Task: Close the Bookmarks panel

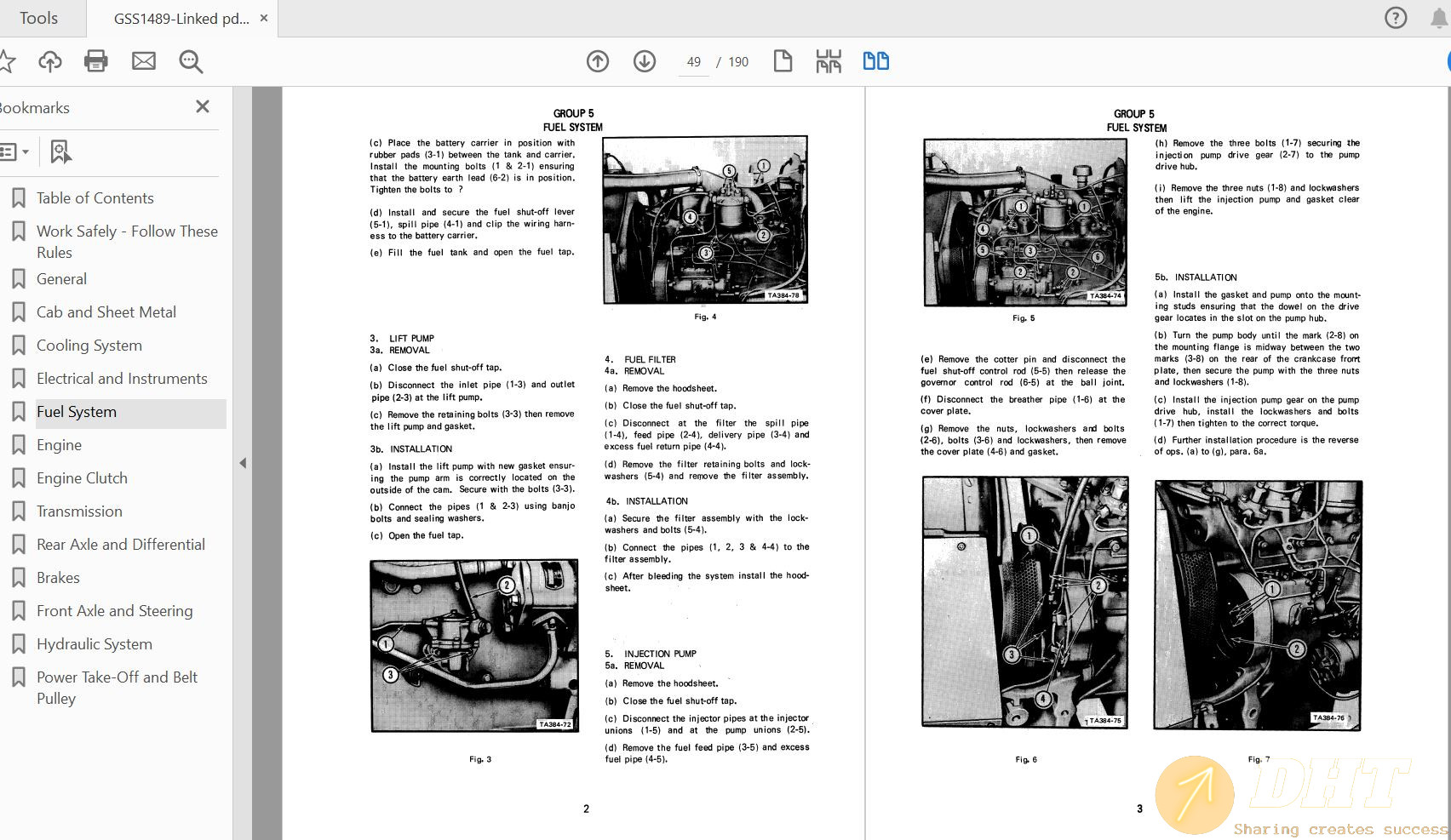Action: coord(203,106)
